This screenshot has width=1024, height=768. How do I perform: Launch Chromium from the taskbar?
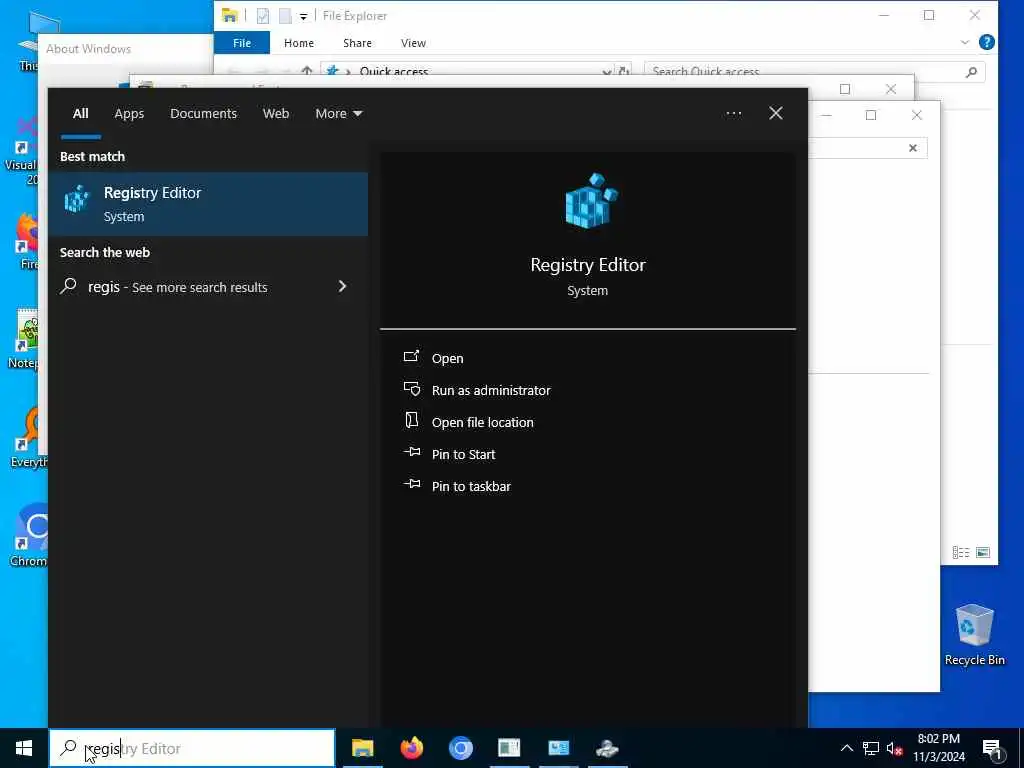460,748
